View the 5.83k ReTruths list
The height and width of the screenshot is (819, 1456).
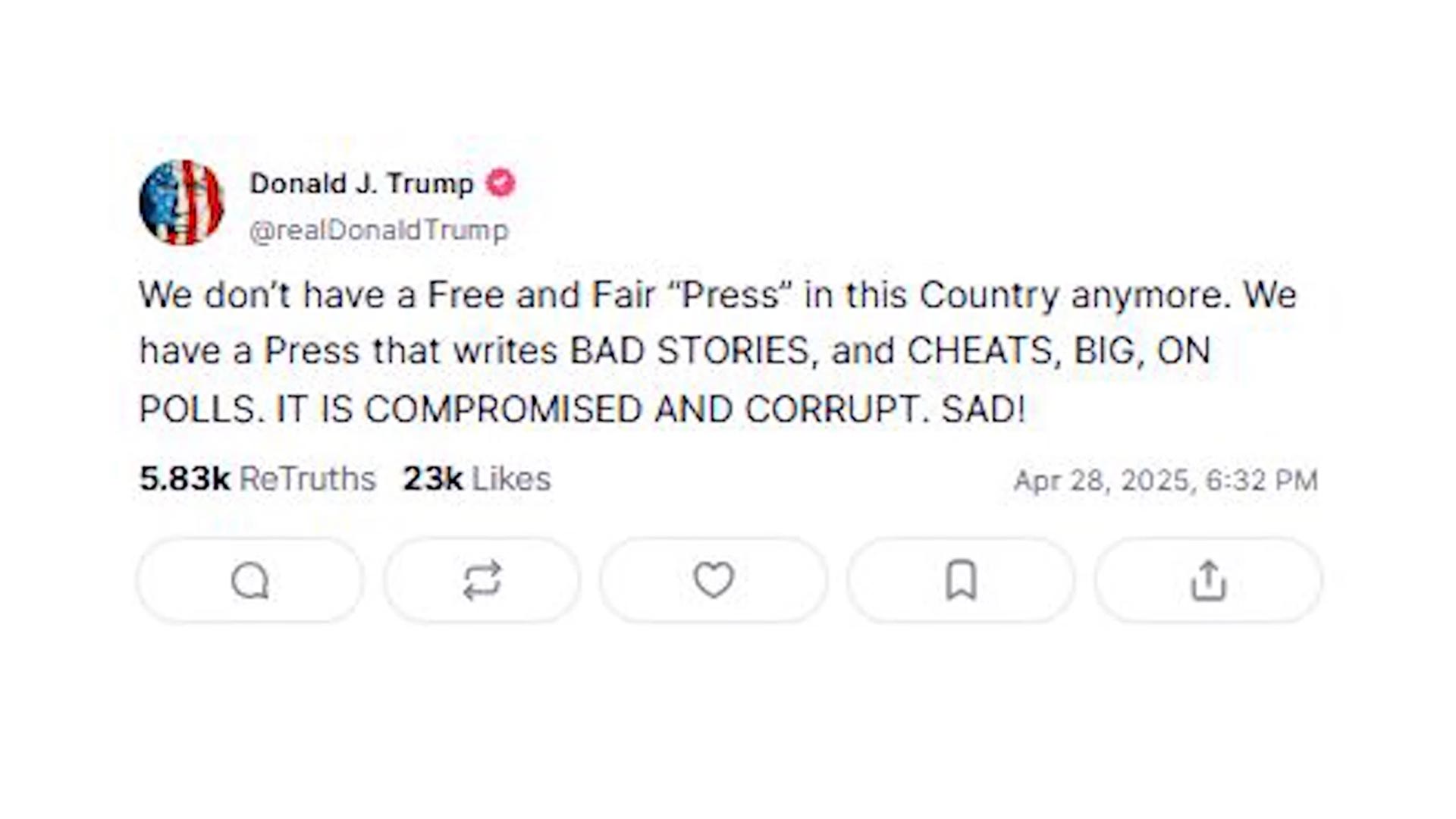coord(258,479)
